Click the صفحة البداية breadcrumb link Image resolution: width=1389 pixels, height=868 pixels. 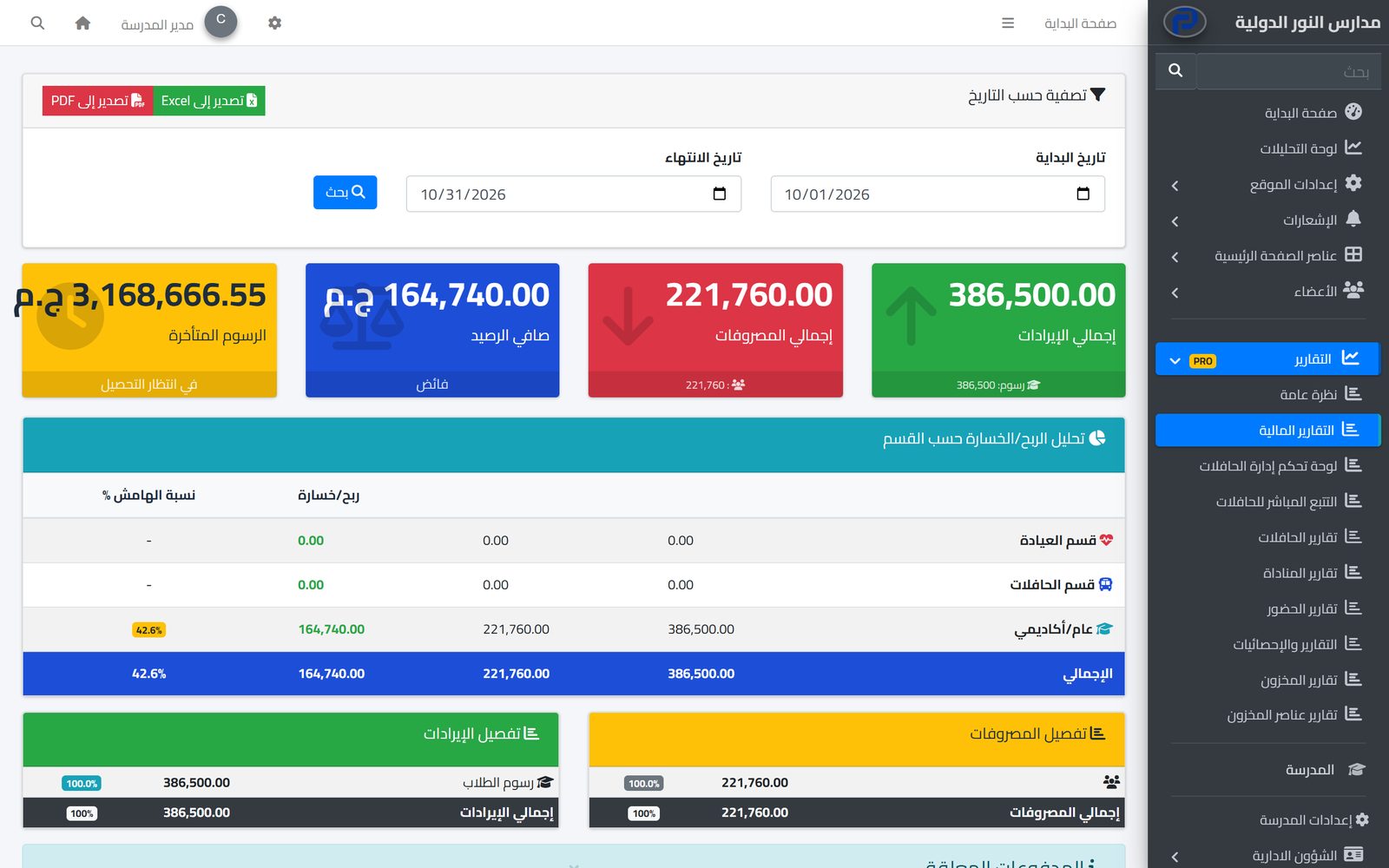click(1080, 23)
